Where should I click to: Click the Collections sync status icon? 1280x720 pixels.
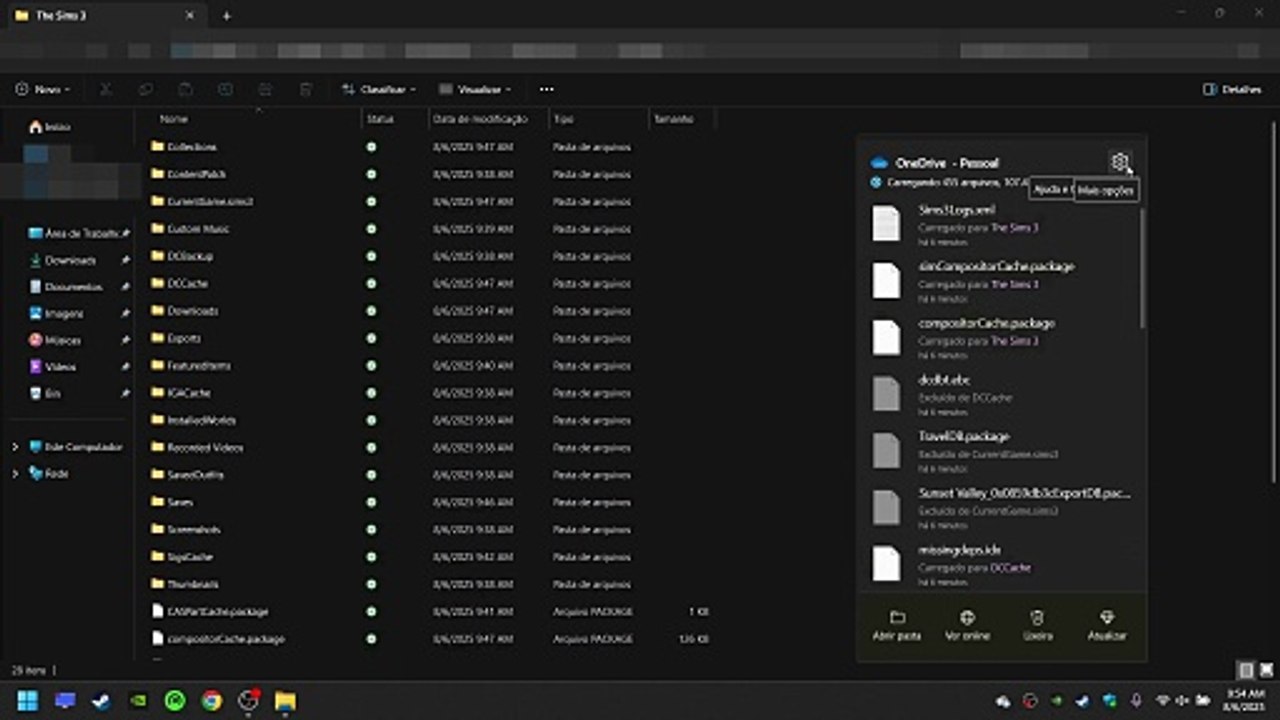click(x=372, y=147)
